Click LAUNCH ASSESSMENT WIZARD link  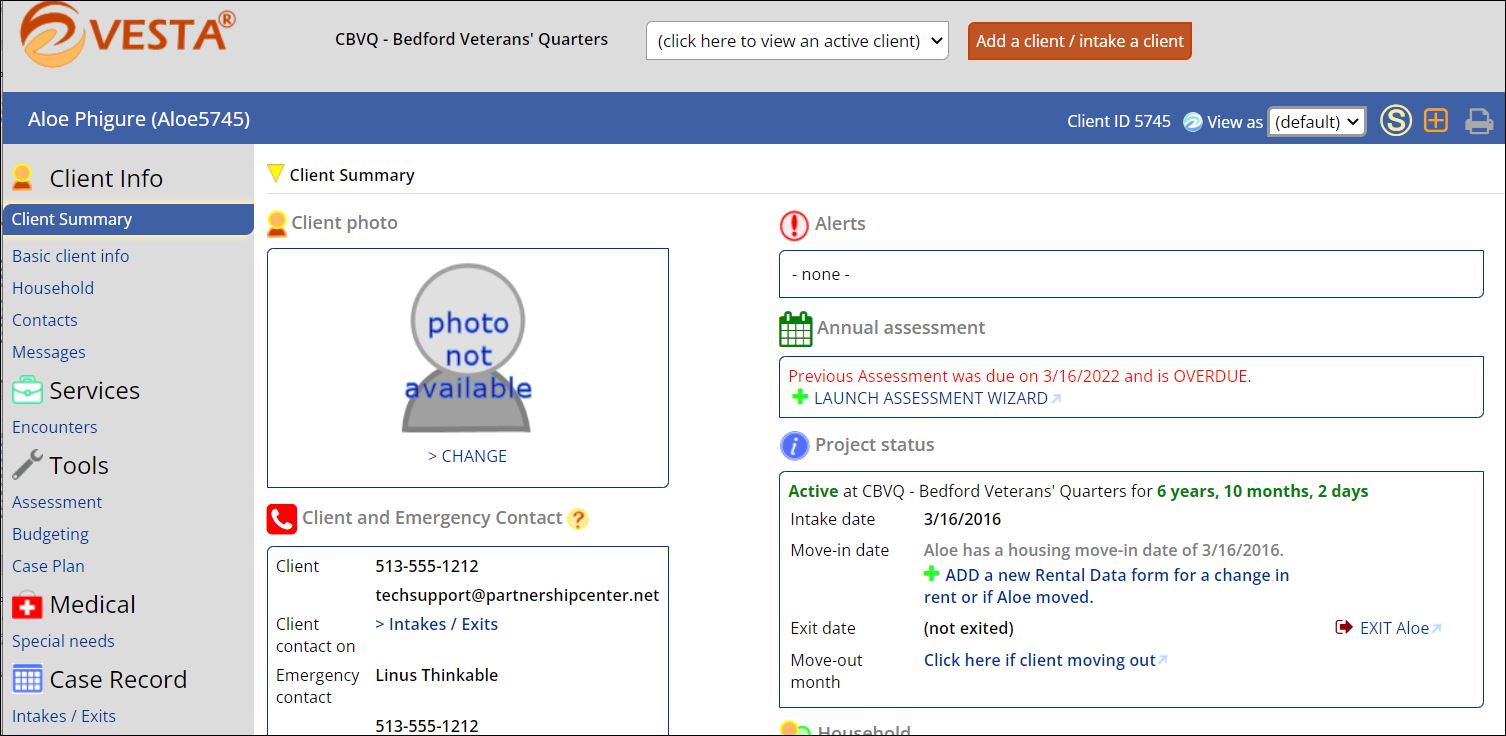coord(931,398)
